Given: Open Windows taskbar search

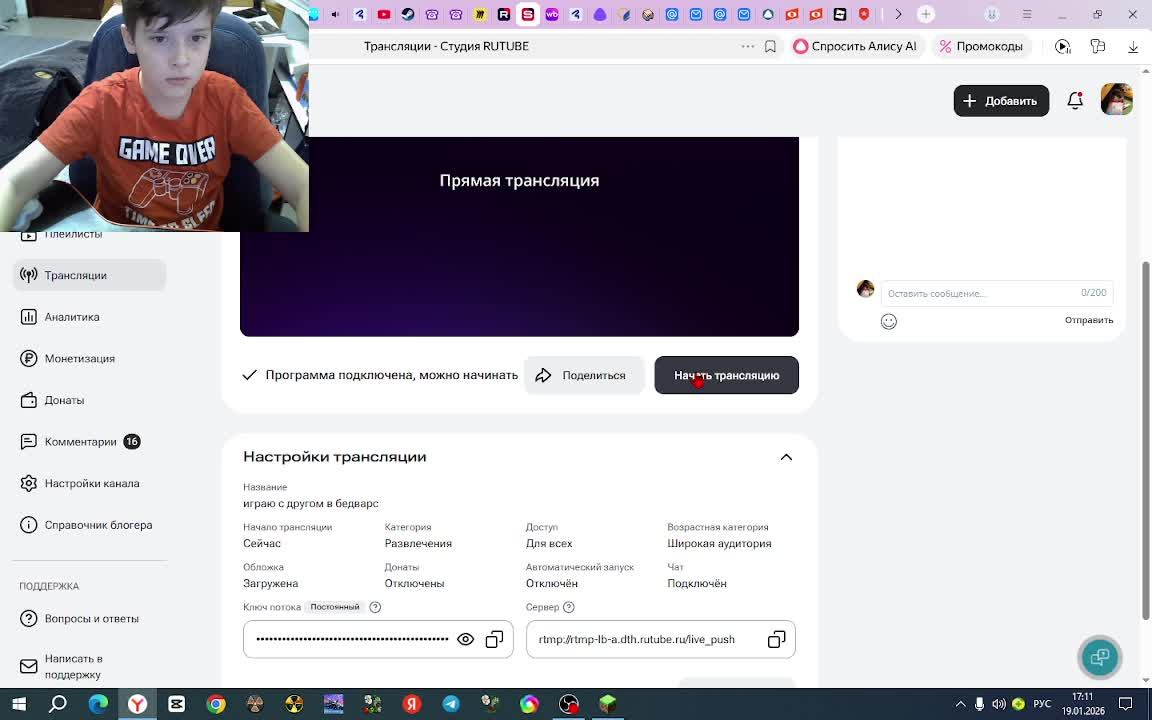Looking at the screenshot, I should point(57,705).
